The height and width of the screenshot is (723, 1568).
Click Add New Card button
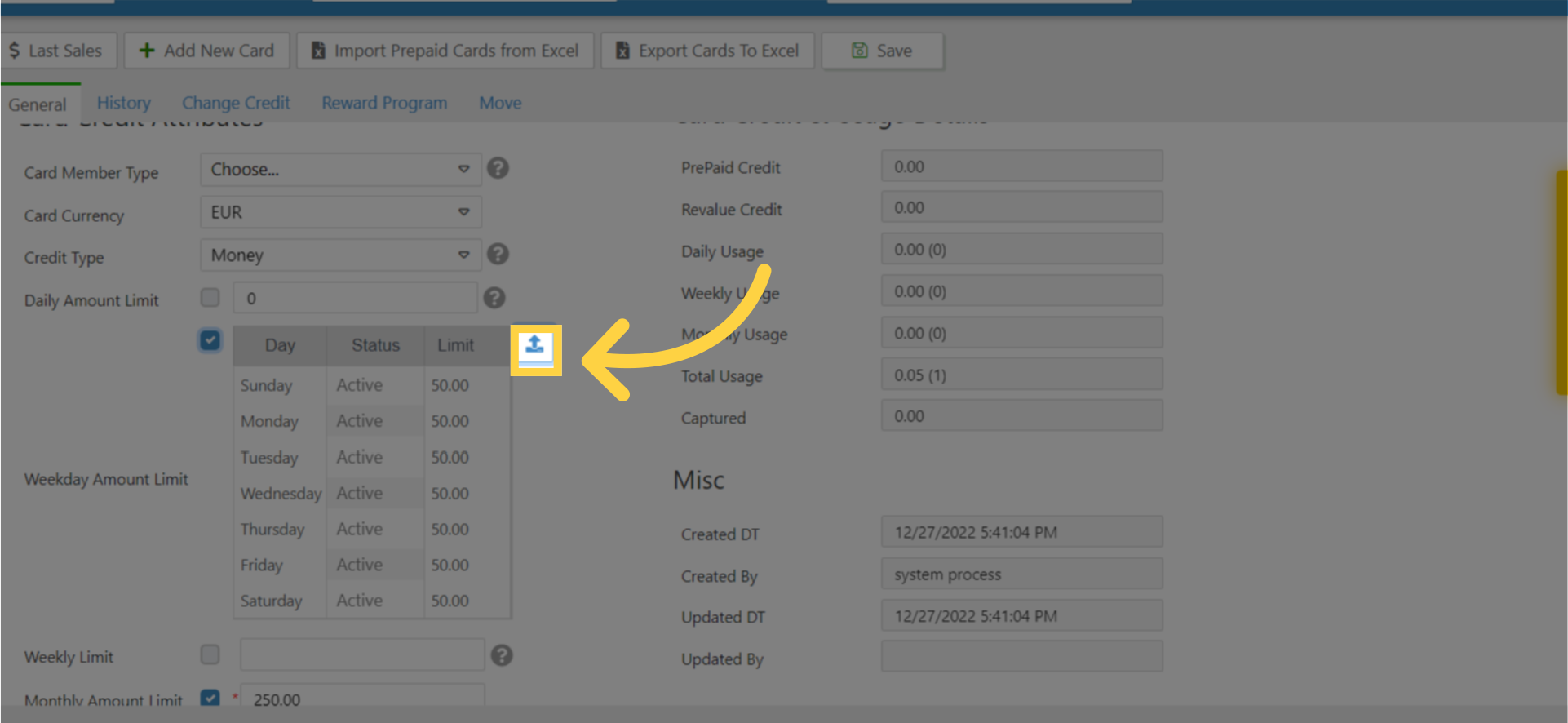click(207, 51)
